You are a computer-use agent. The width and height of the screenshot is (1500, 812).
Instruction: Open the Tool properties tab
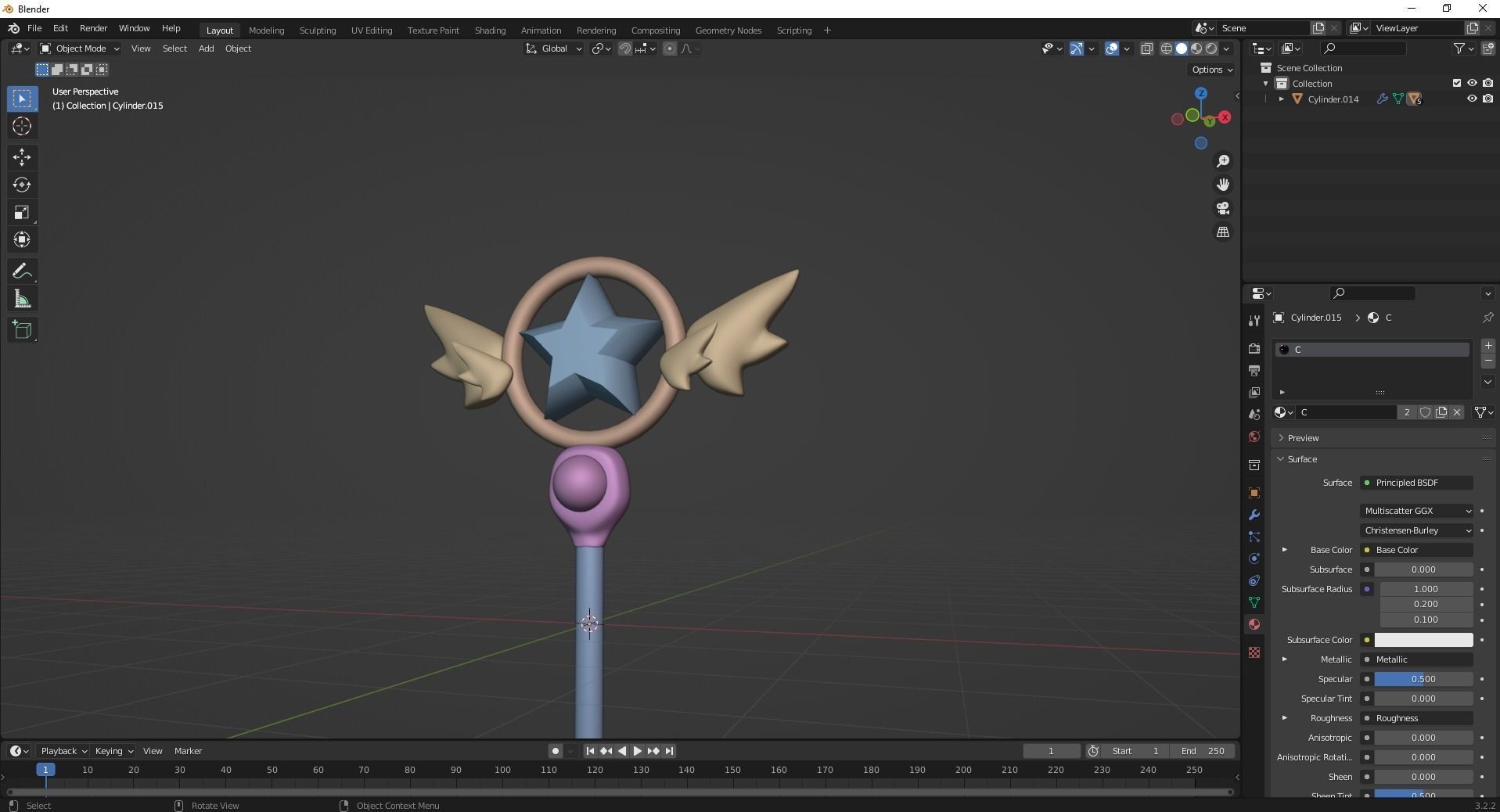1254,321
